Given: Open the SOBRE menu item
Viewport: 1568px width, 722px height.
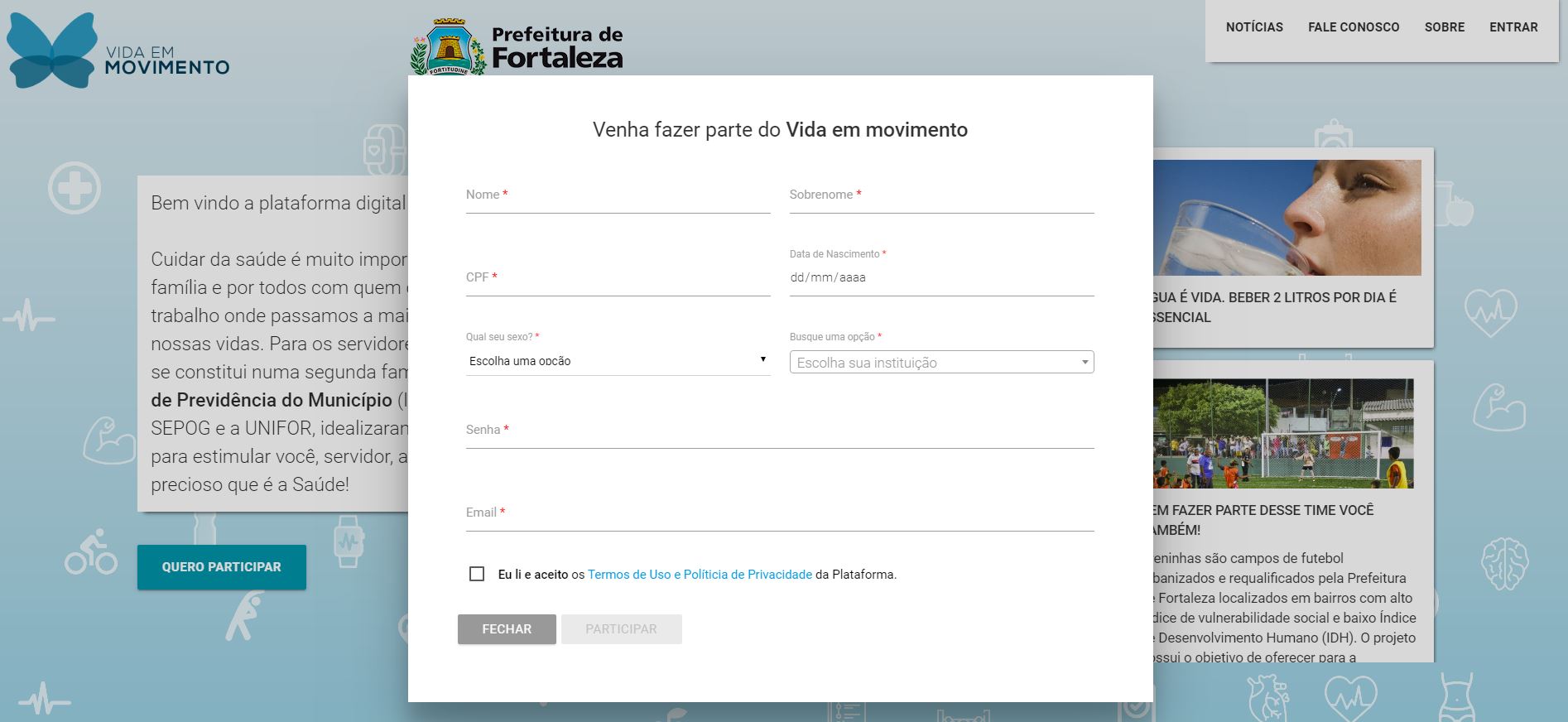Looking at the screenshot, I should point(1445,27).
